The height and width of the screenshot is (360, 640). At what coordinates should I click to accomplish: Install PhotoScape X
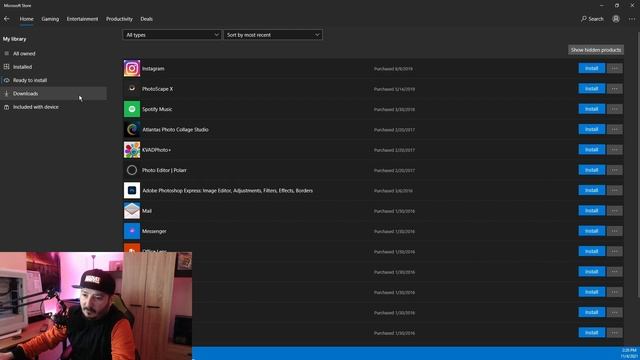click(x=591, y=89)
